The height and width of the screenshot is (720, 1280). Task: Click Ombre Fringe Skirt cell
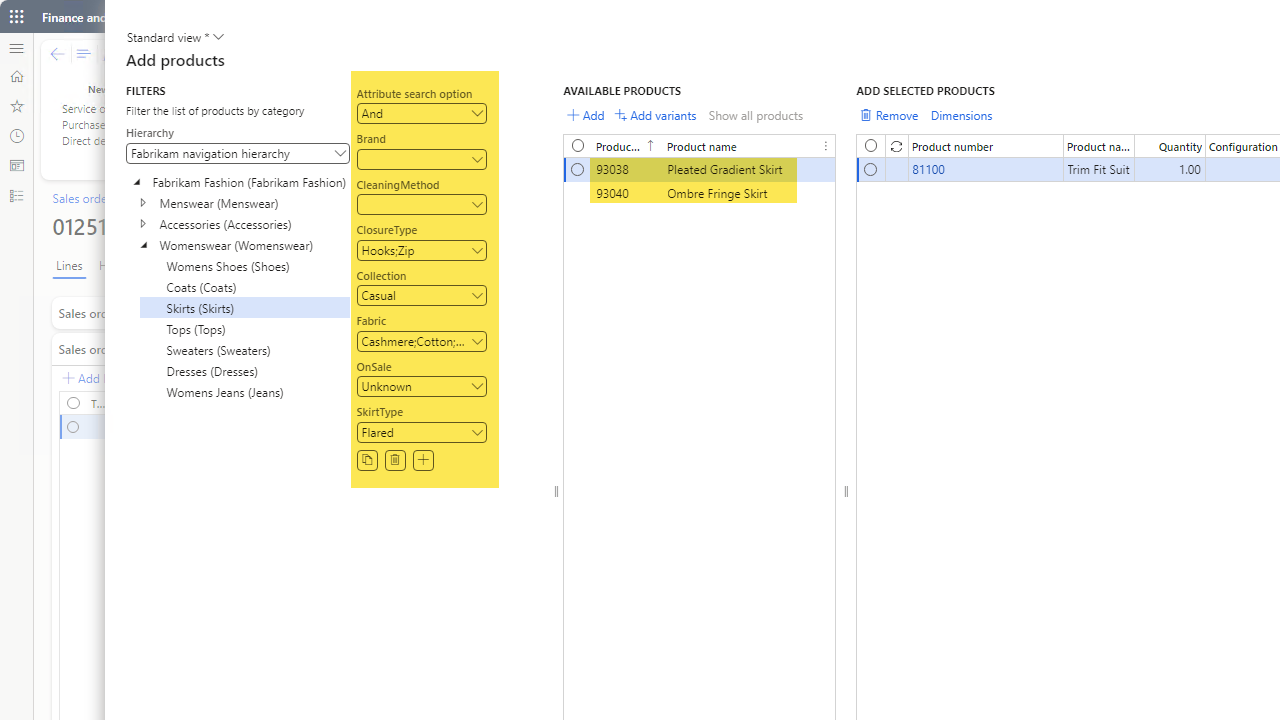(717, 194)
